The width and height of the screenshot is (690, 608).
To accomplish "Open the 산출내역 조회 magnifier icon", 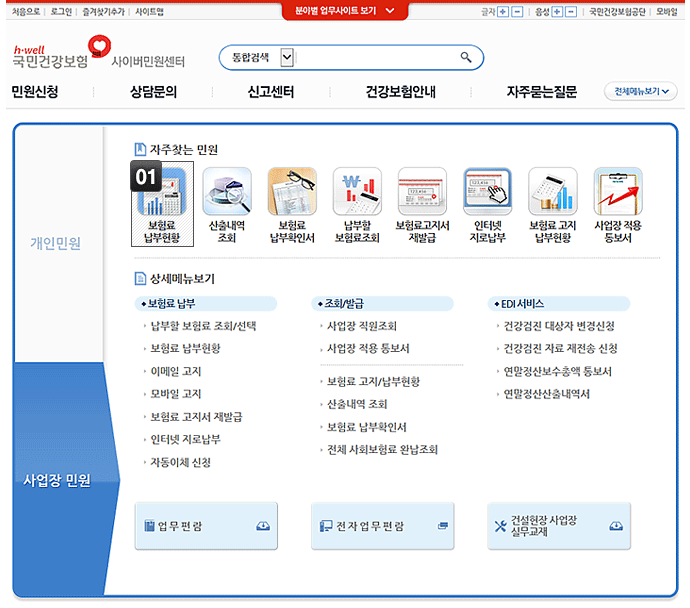I will point(227,191).
